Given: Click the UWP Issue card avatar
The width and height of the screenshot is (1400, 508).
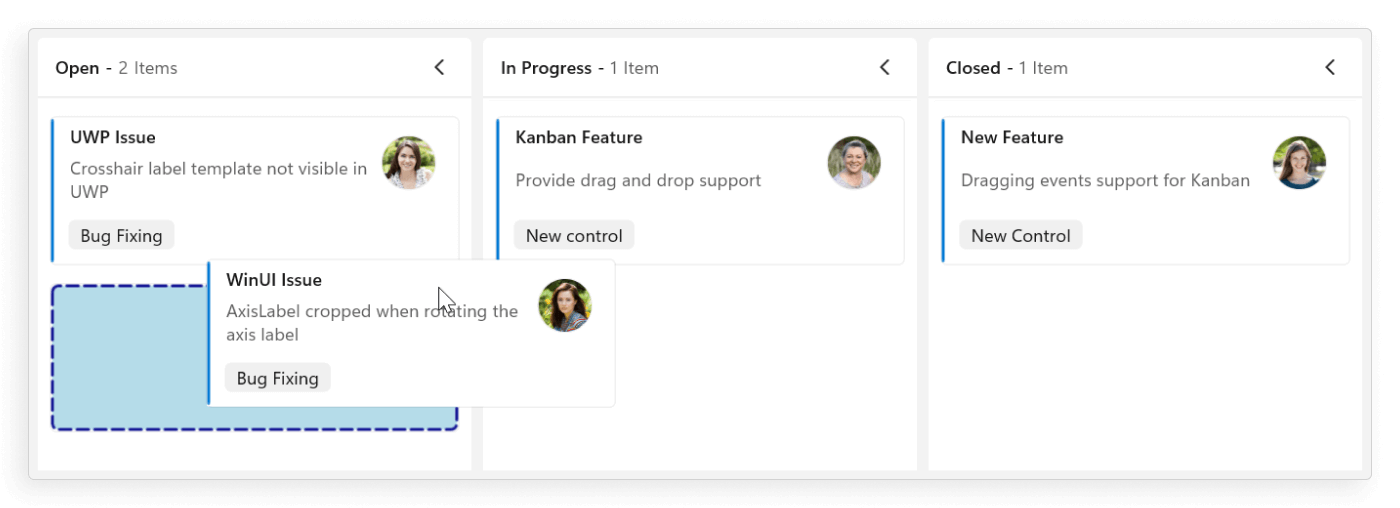Looking at the screenshot, I should (x=408, y=163).
